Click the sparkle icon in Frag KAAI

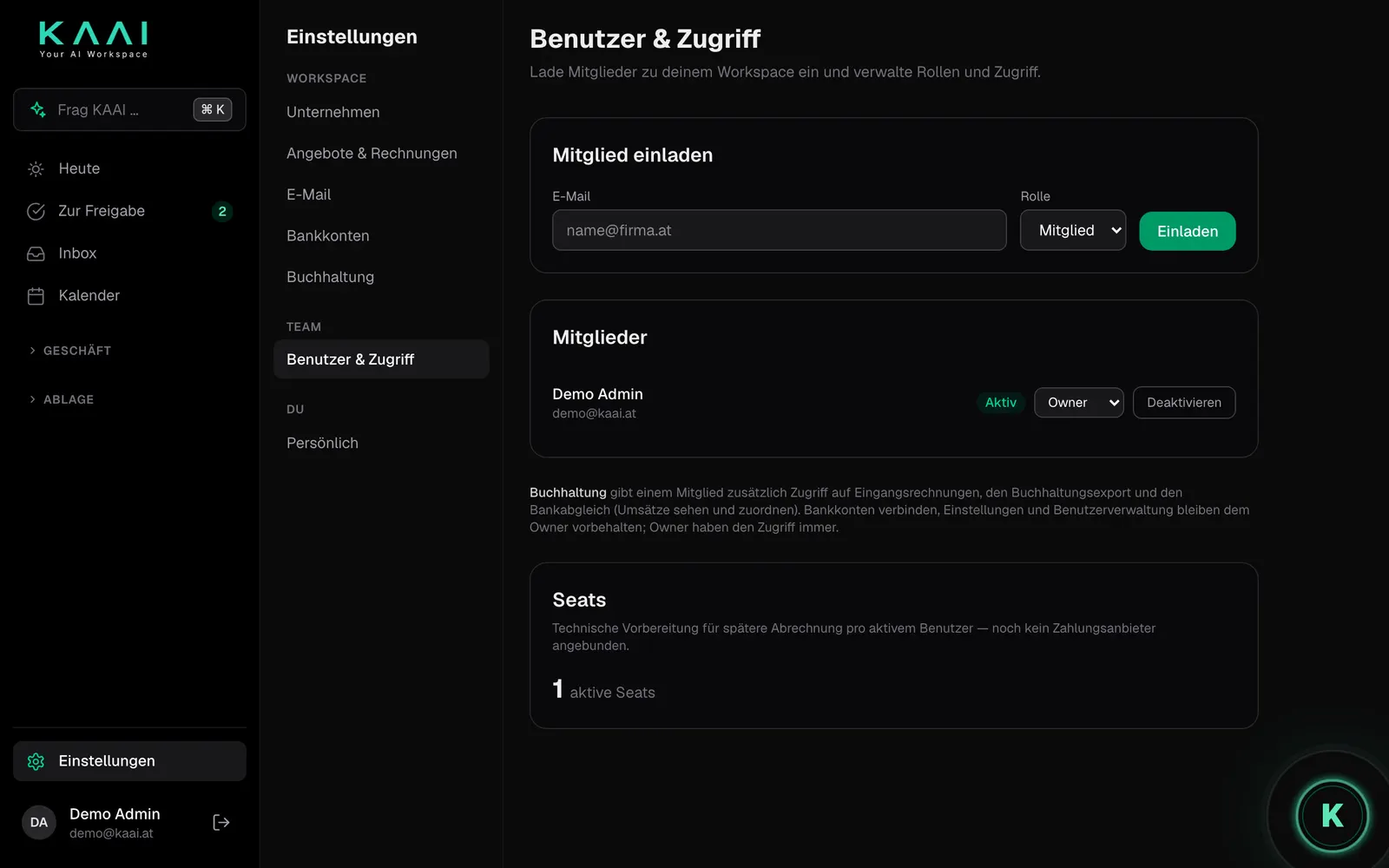click(x=38, y=109)
